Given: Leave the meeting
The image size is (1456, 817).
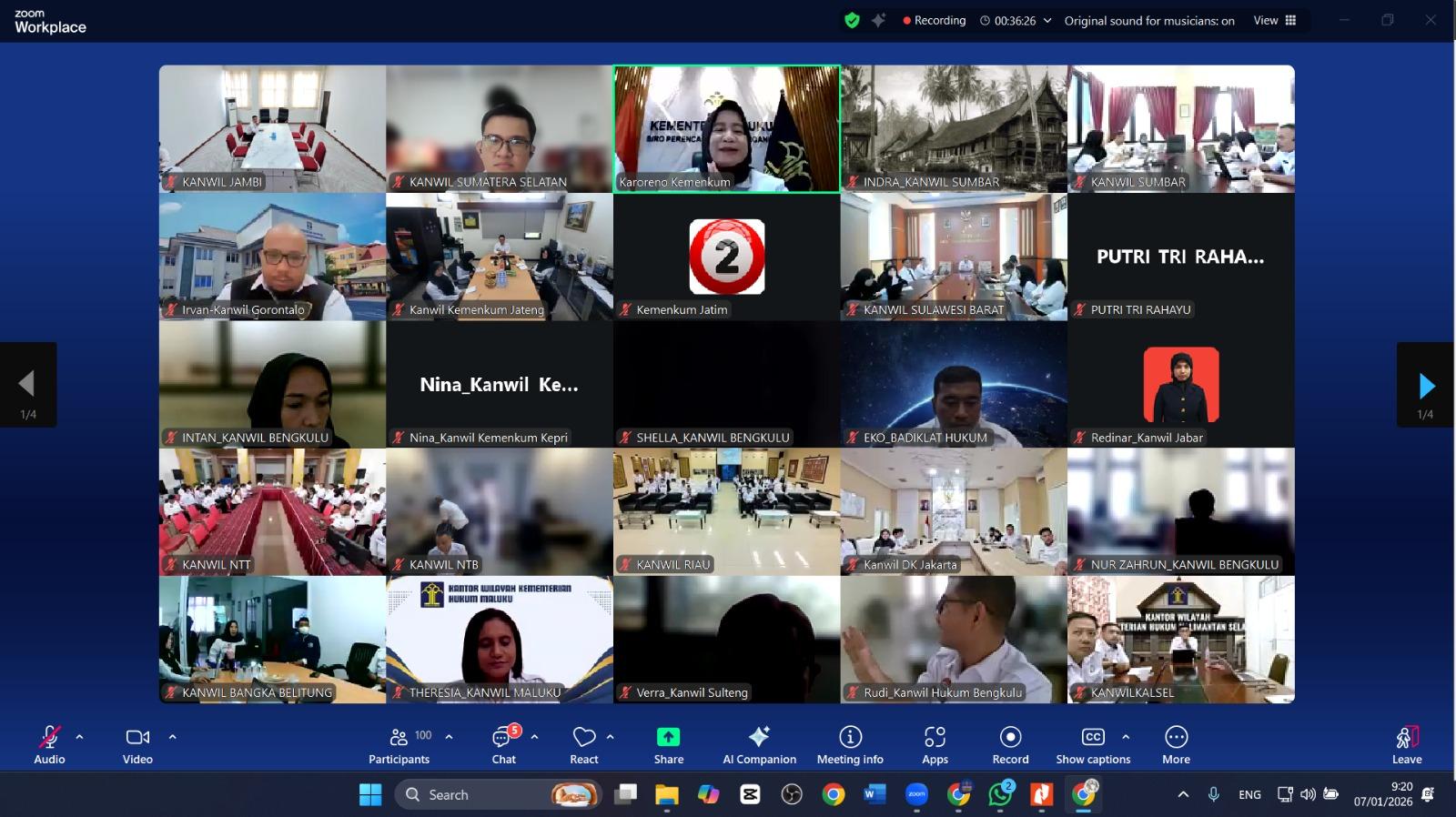Looking at the screenshot, I should point(1406,745).
